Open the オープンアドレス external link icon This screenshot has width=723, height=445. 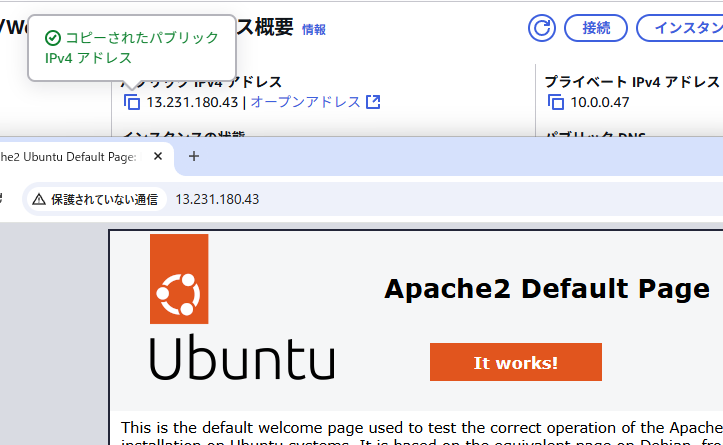[373, 102]
